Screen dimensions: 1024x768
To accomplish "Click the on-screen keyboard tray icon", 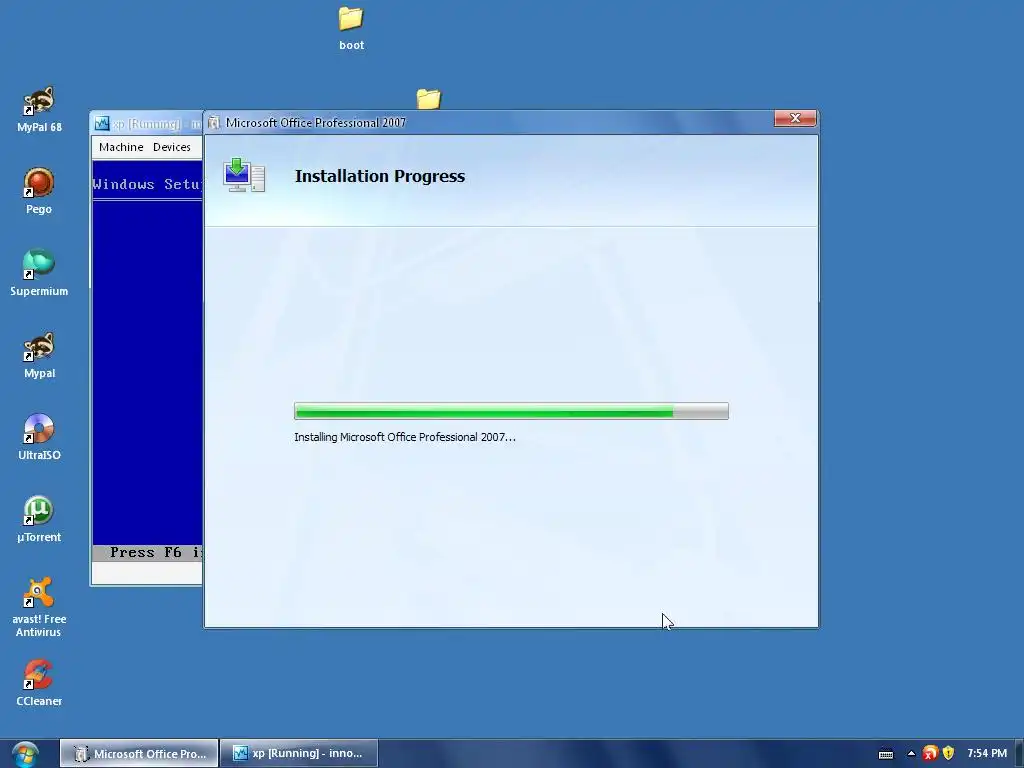I will [x=886, y=754].
